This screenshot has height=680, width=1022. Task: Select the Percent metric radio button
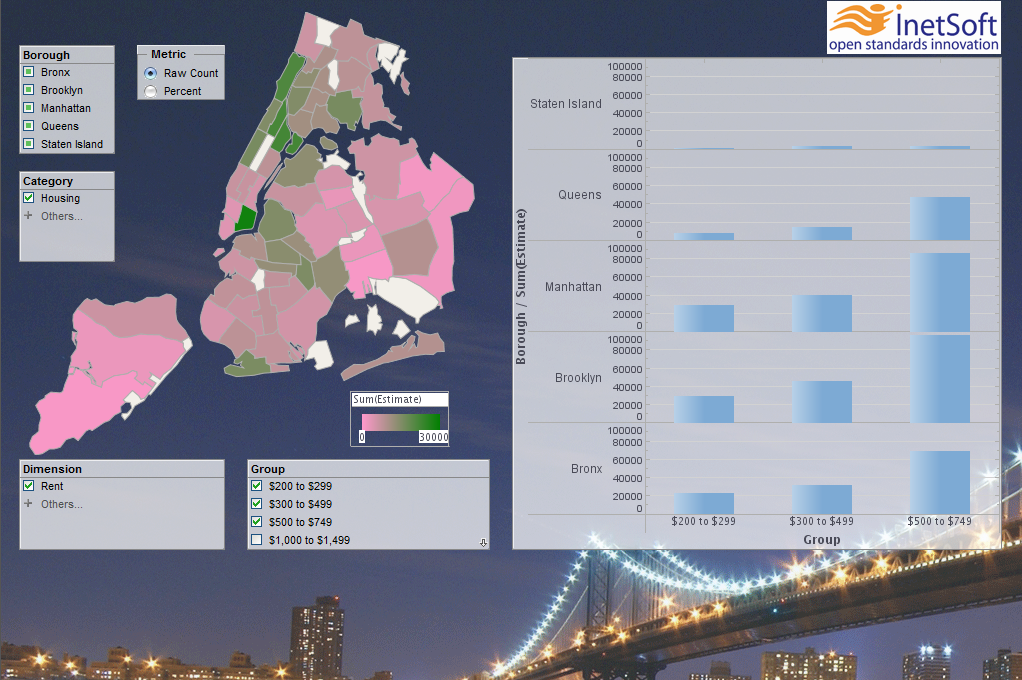[x=151, y=91]
